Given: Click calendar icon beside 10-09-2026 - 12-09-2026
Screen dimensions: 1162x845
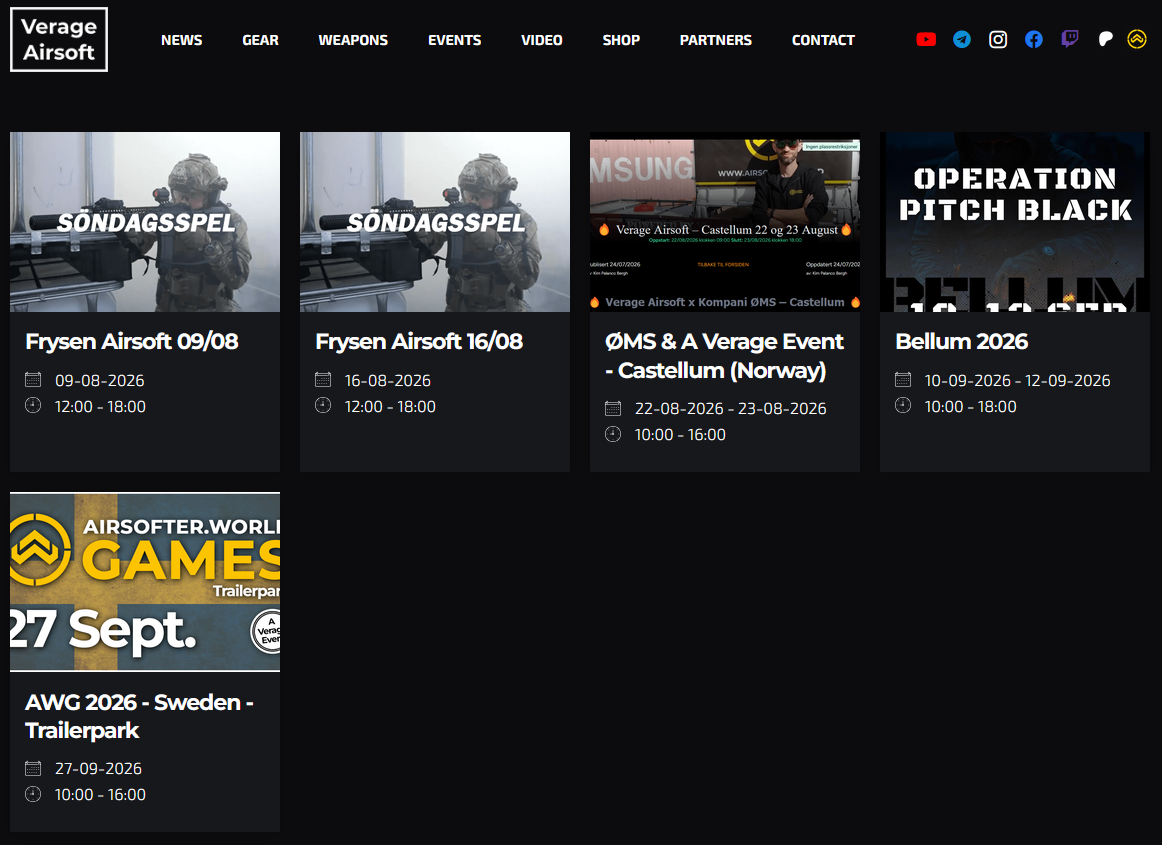Looking at the screenshot, I should click(903, 380).
